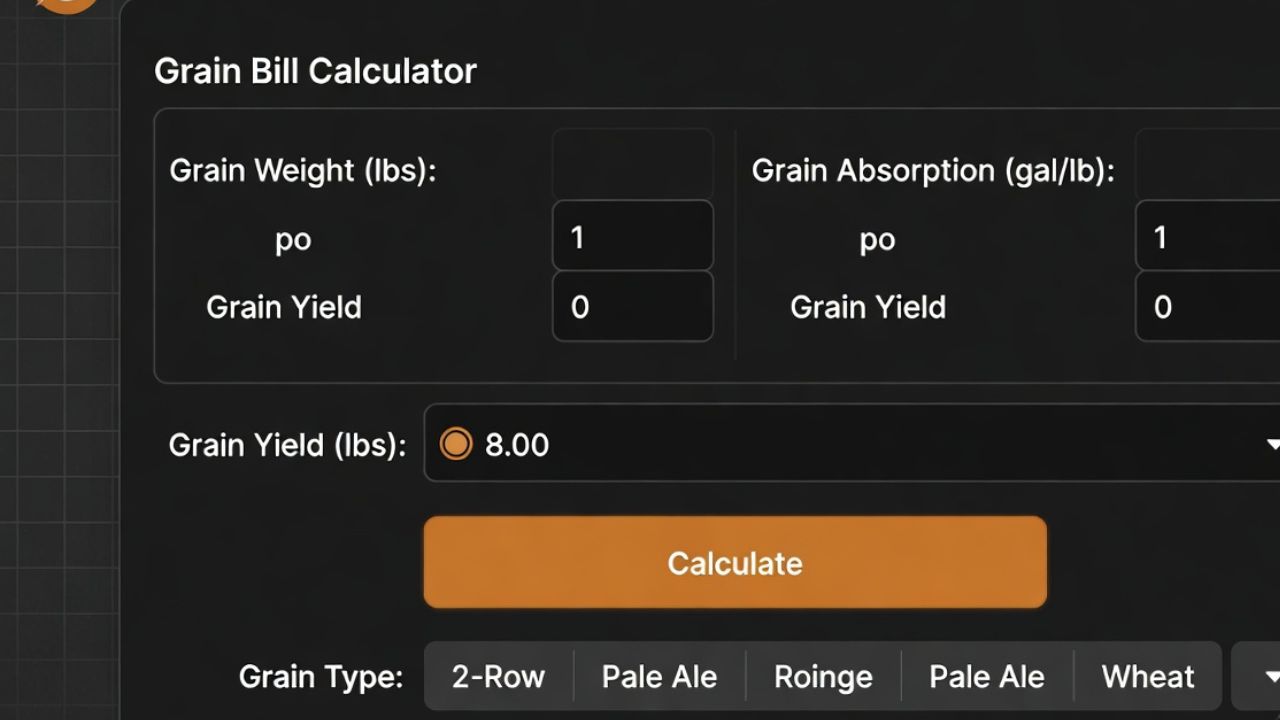
Task: Click the Grain Bill Calculator title
Action: click(x=314, y=70)
